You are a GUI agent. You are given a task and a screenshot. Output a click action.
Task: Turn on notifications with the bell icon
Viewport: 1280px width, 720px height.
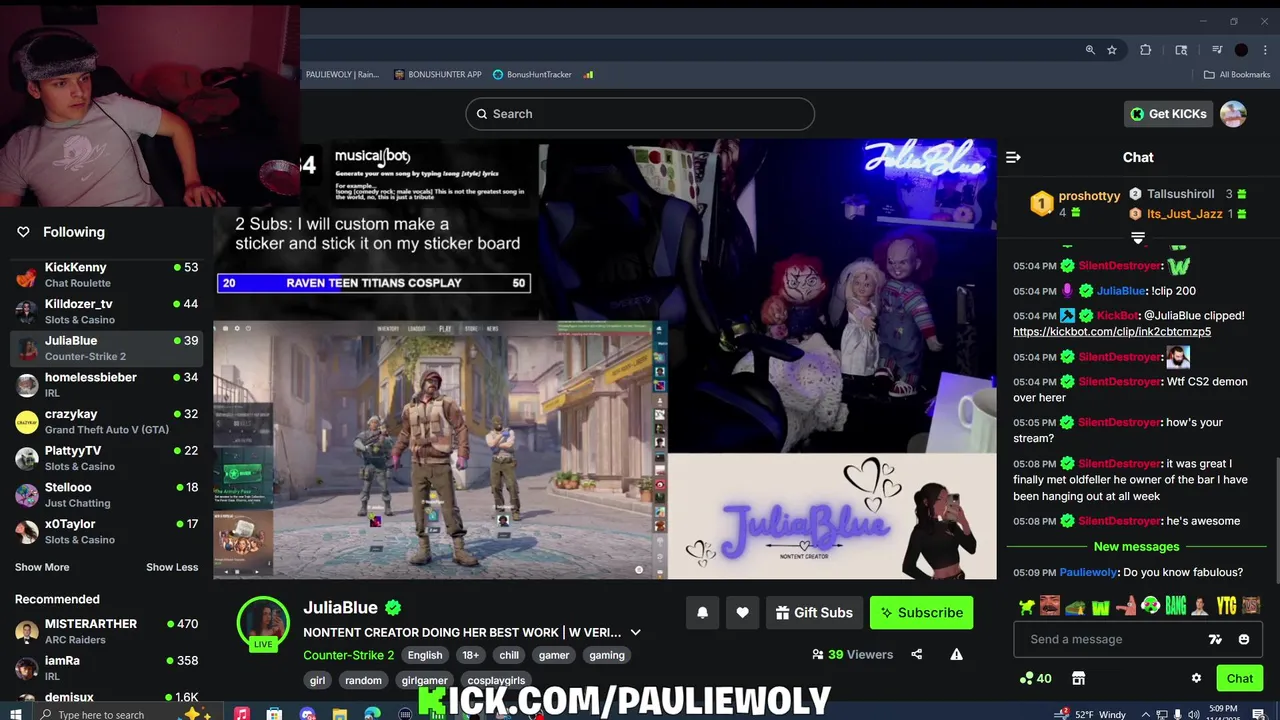pos(702,613)
